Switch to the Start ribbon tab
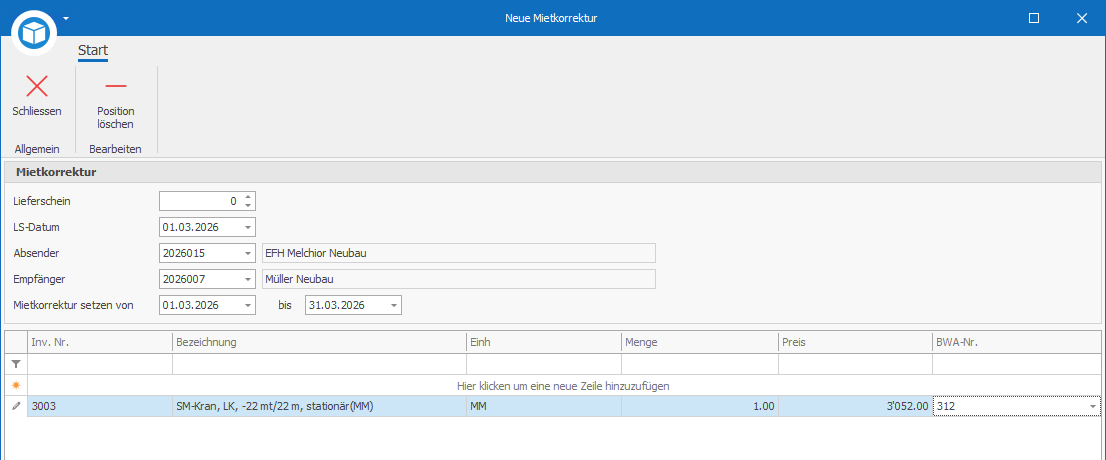 pos(92,51)
